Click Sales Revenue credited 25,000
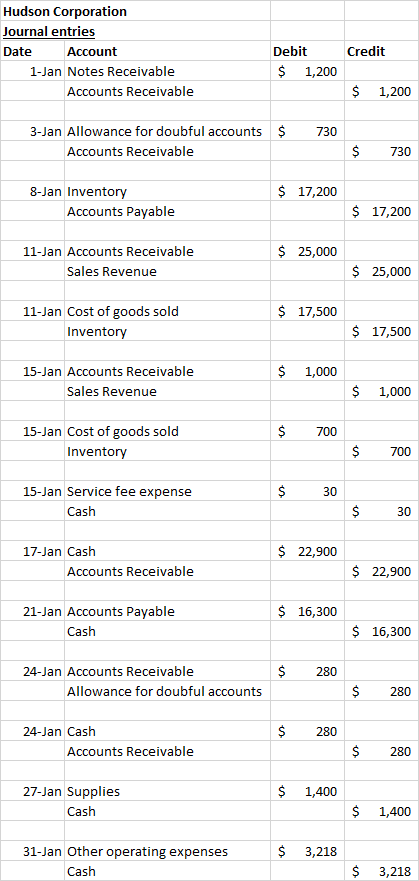Screen dimensions: 419x881 pyautogui.click(x=167, y=272)
